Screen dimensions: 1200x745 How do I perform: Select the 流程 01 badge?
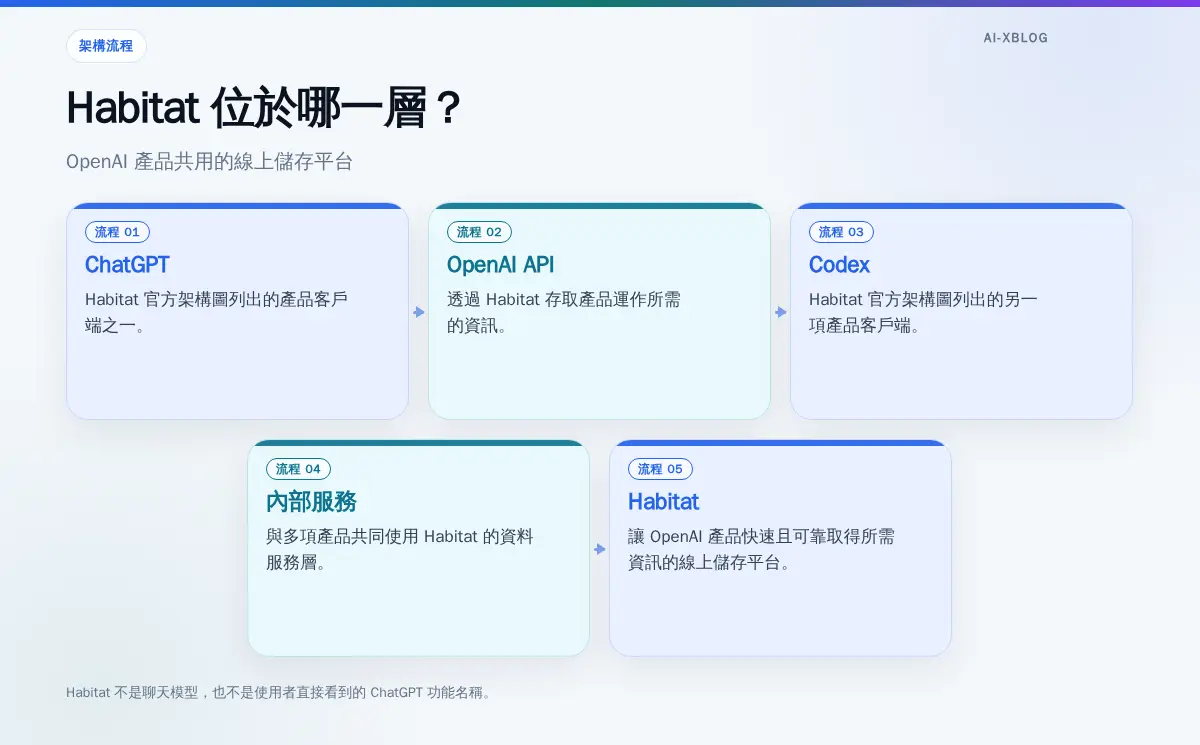tap(117, 232)
